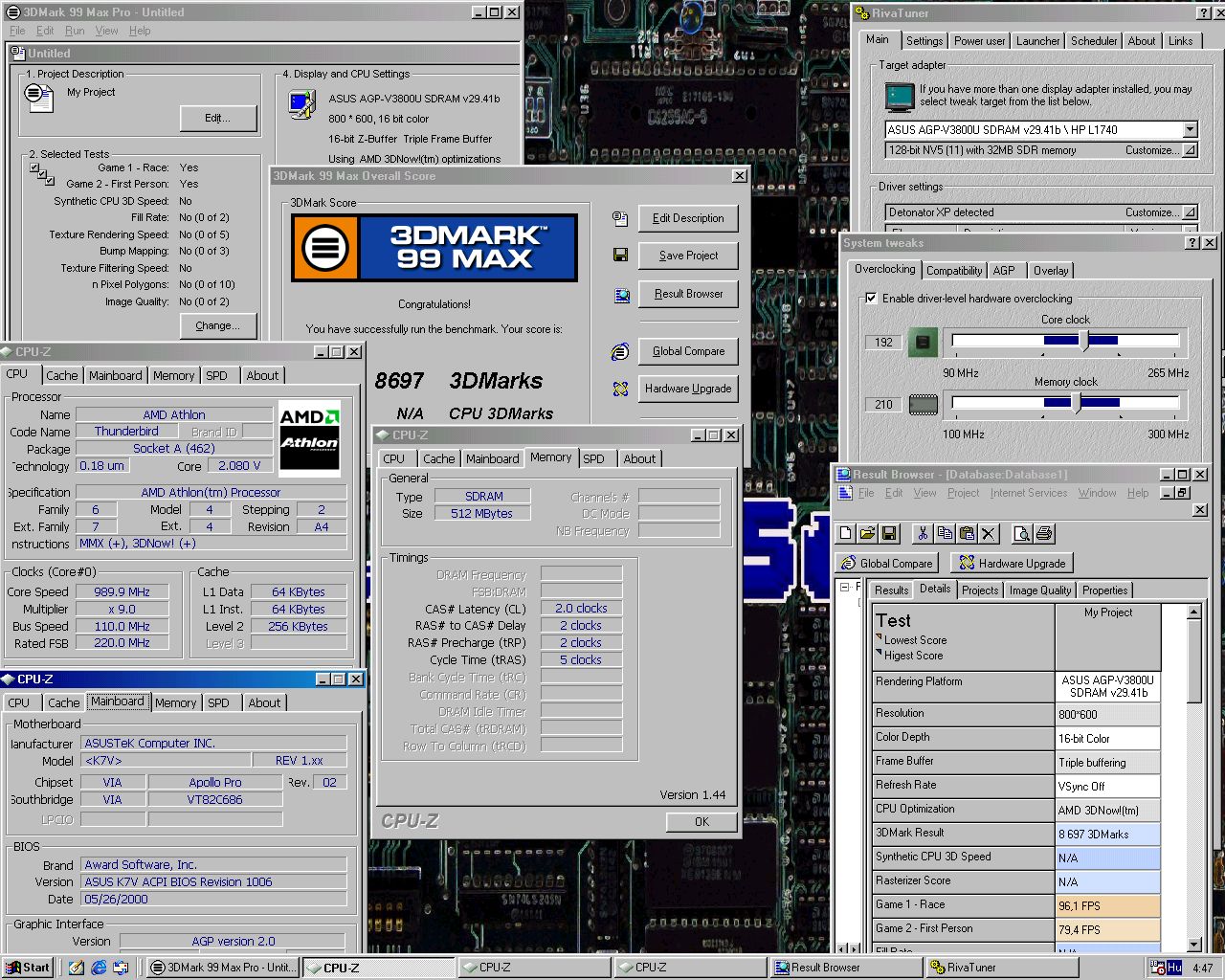Click 3DMark 99 Max Pro taskbar button
Viewport: 1225px width, 980px height.
point(221,968)
